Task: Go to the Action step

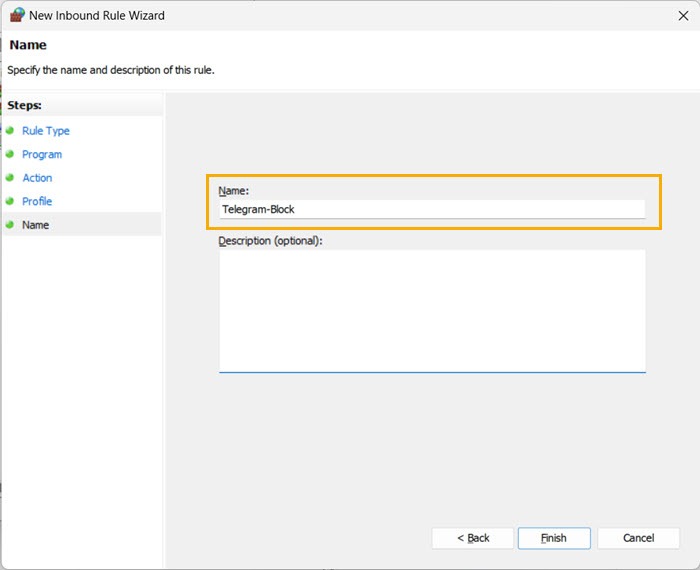Action: [x=38, y=178]
